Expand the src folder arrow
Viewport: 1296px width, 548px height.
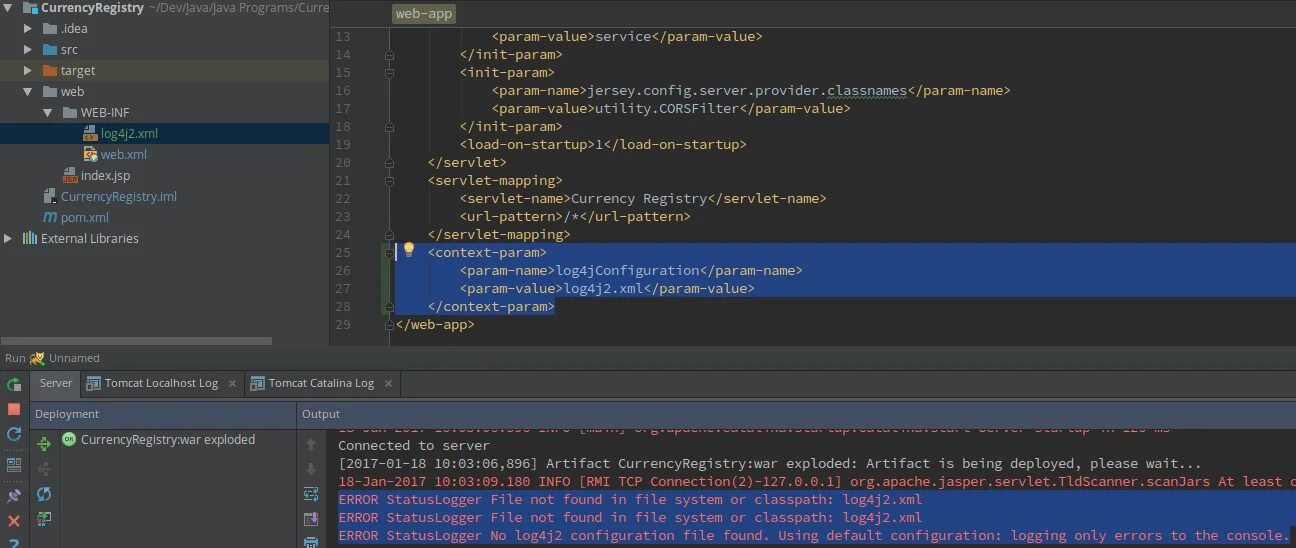point(29,49)
